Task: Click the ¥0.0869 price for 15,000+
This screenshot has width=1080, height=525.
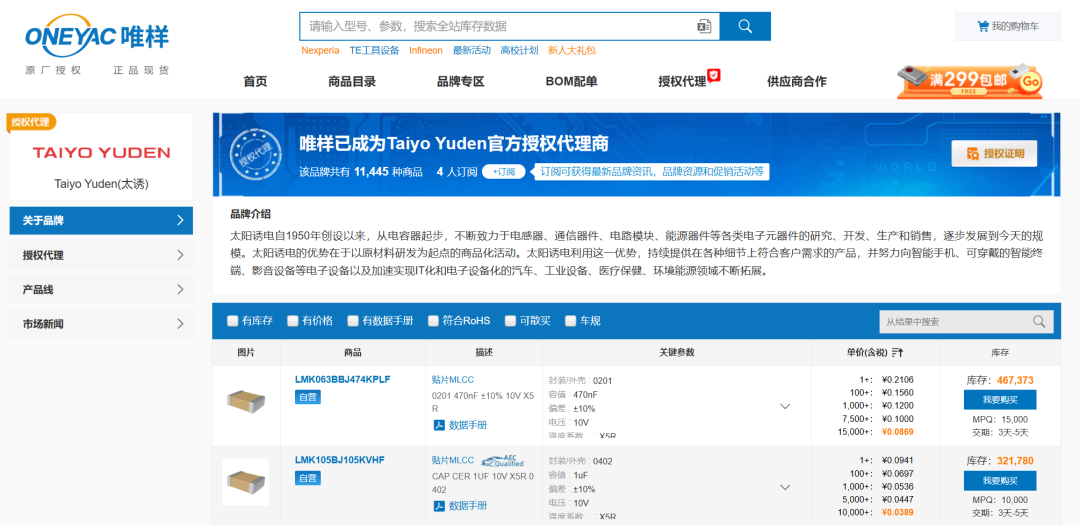Action: [897, 431]
